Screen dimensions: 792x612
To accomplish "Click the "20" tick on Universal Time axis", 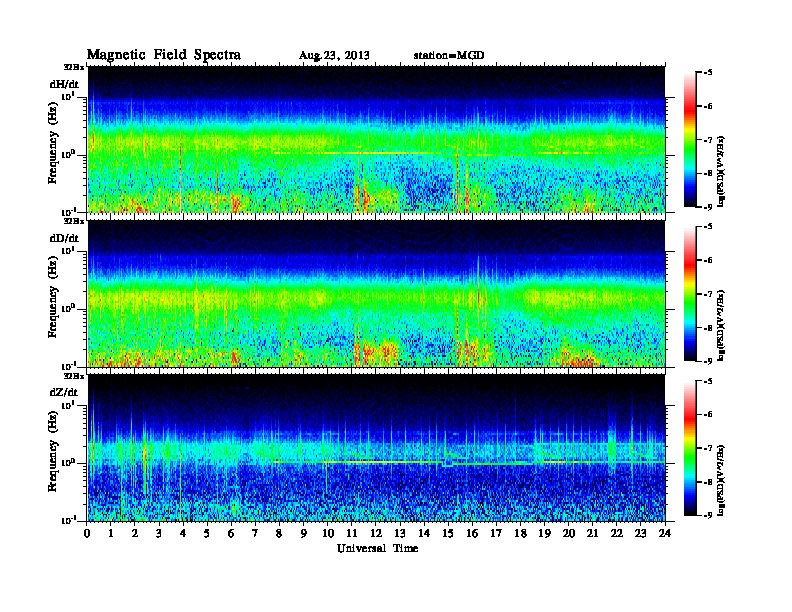I will click(569, 534).
